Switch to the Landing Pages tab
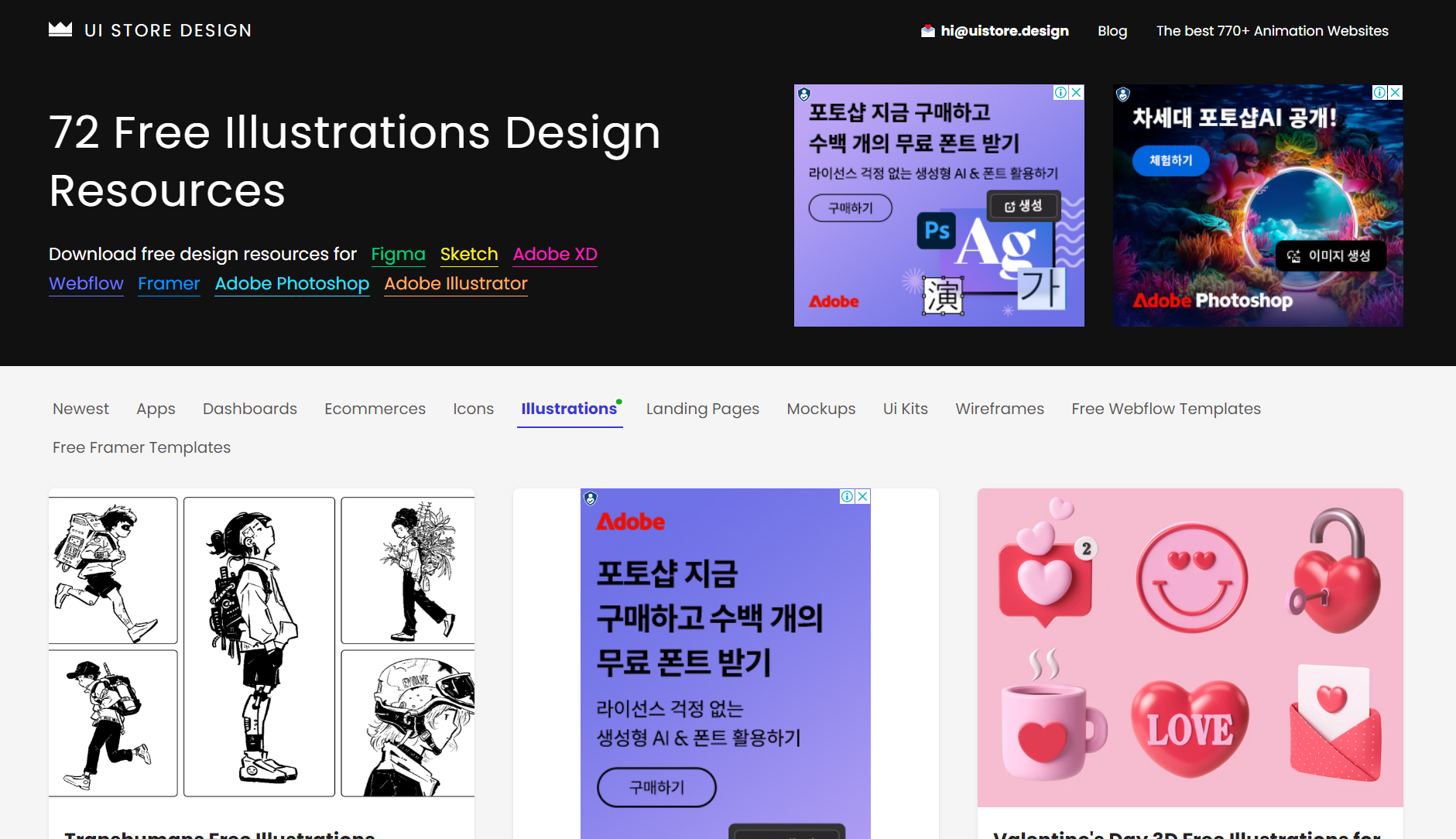Image resolution: width=1456 pixels, height=839 pixels. point(703,409)
